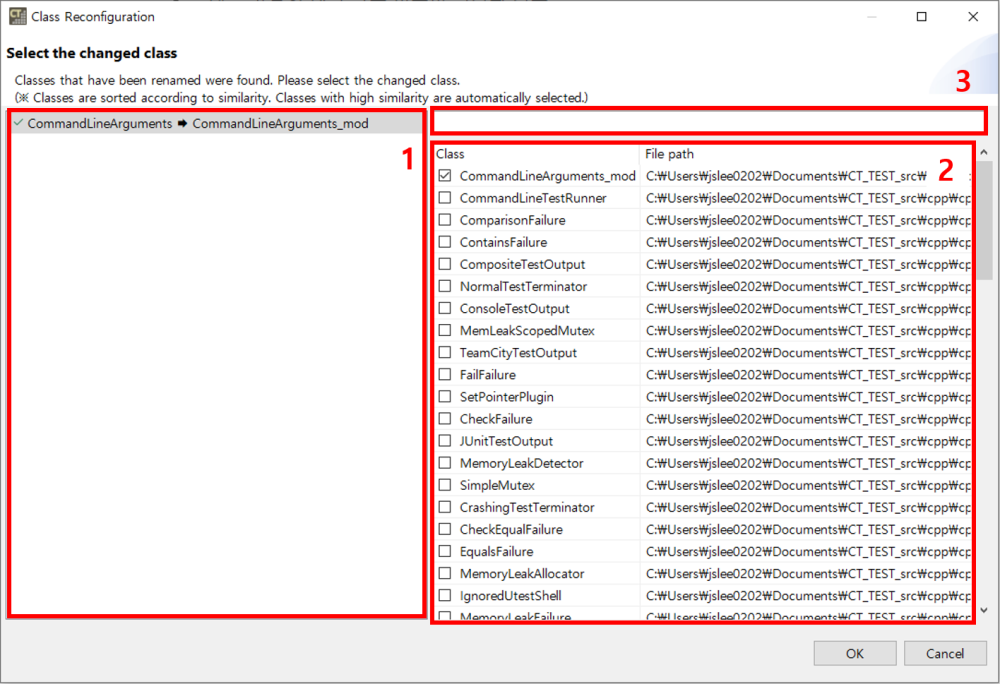The height and width of the screenshot is (684, 1000).
Task: Check the MemLeakScopedMutex checkbox
Action: pos(445,330)
